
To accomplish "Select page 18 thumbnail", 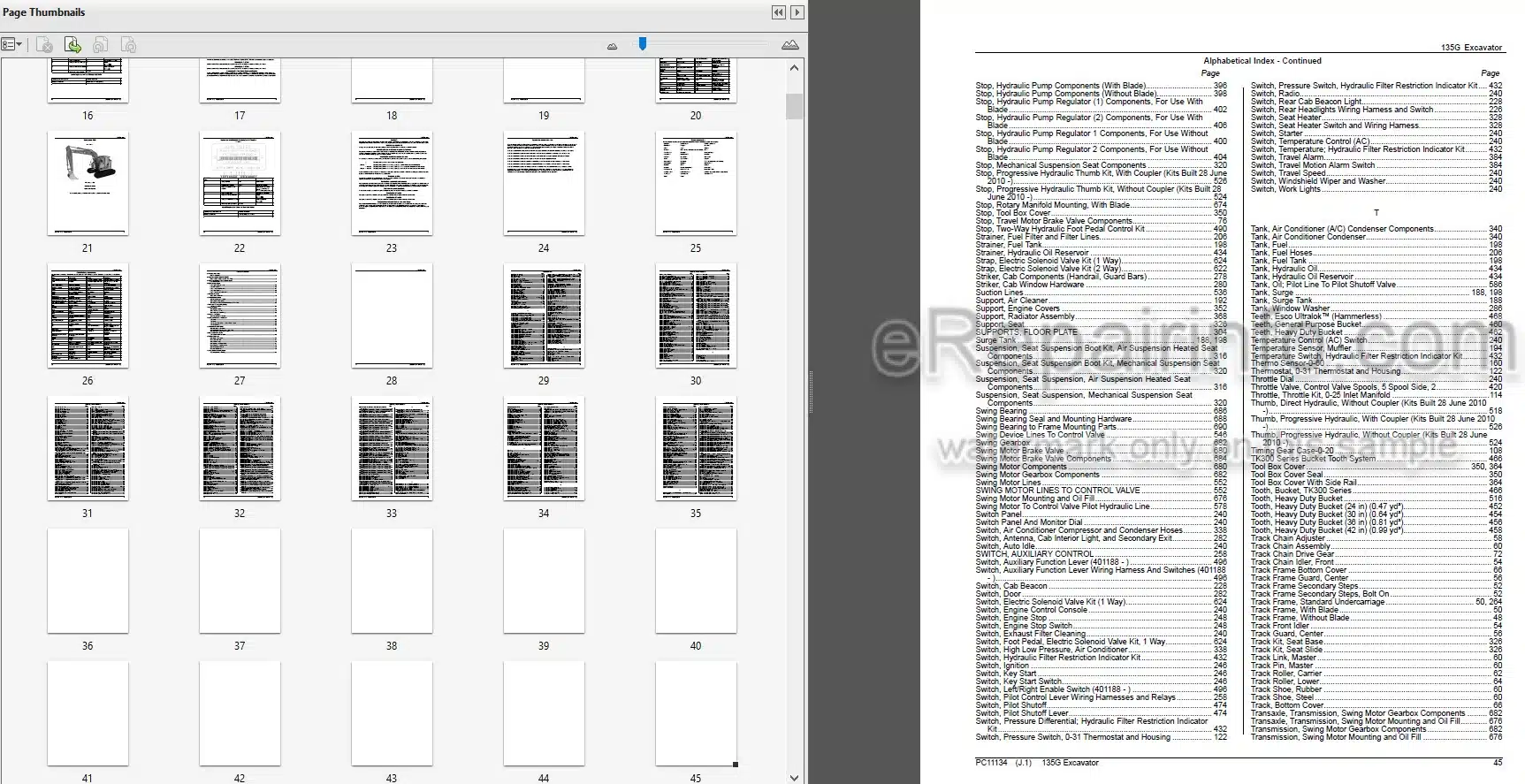I will point(392,80).
